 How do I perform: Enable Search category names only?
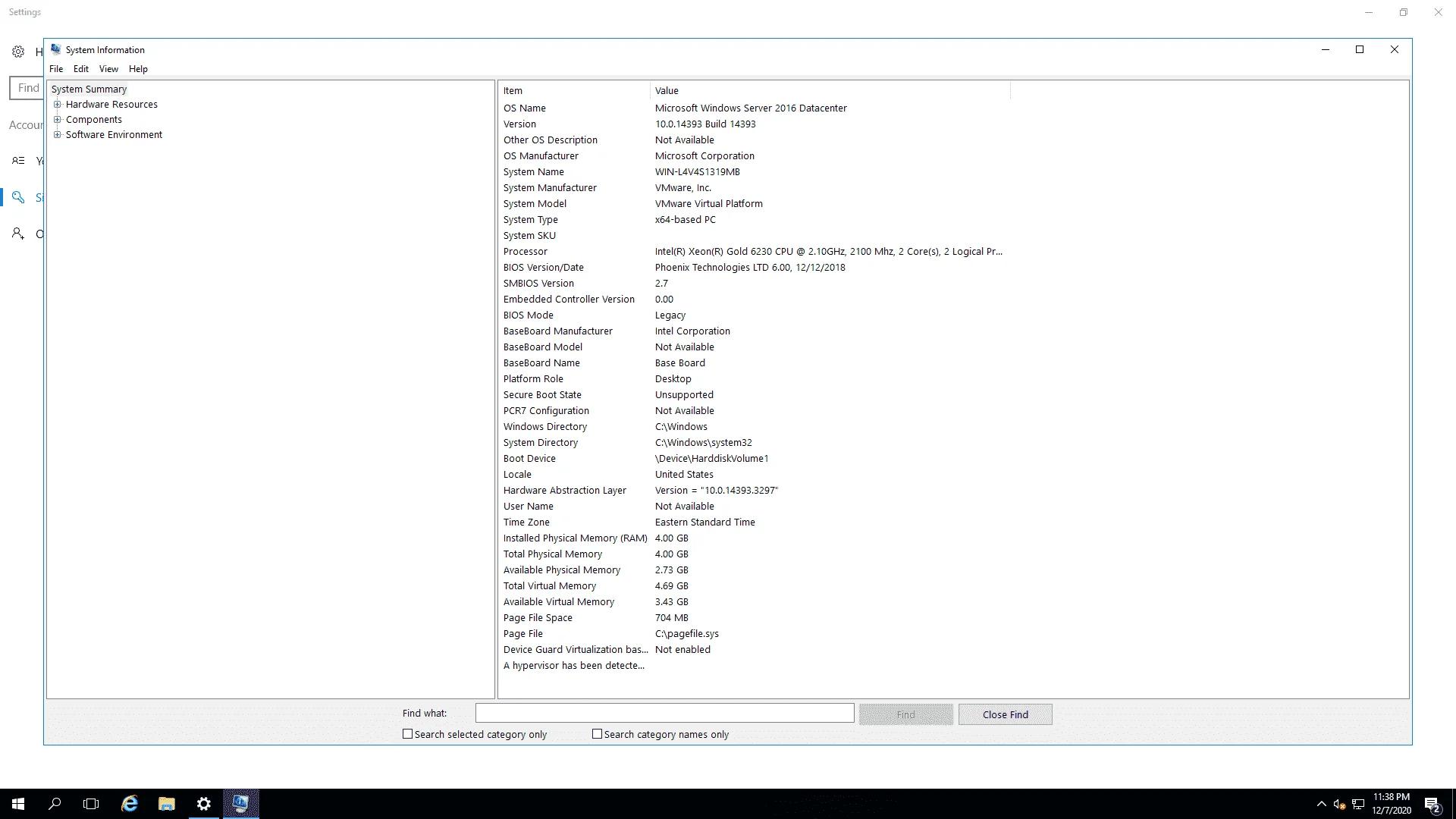[597, 734]
